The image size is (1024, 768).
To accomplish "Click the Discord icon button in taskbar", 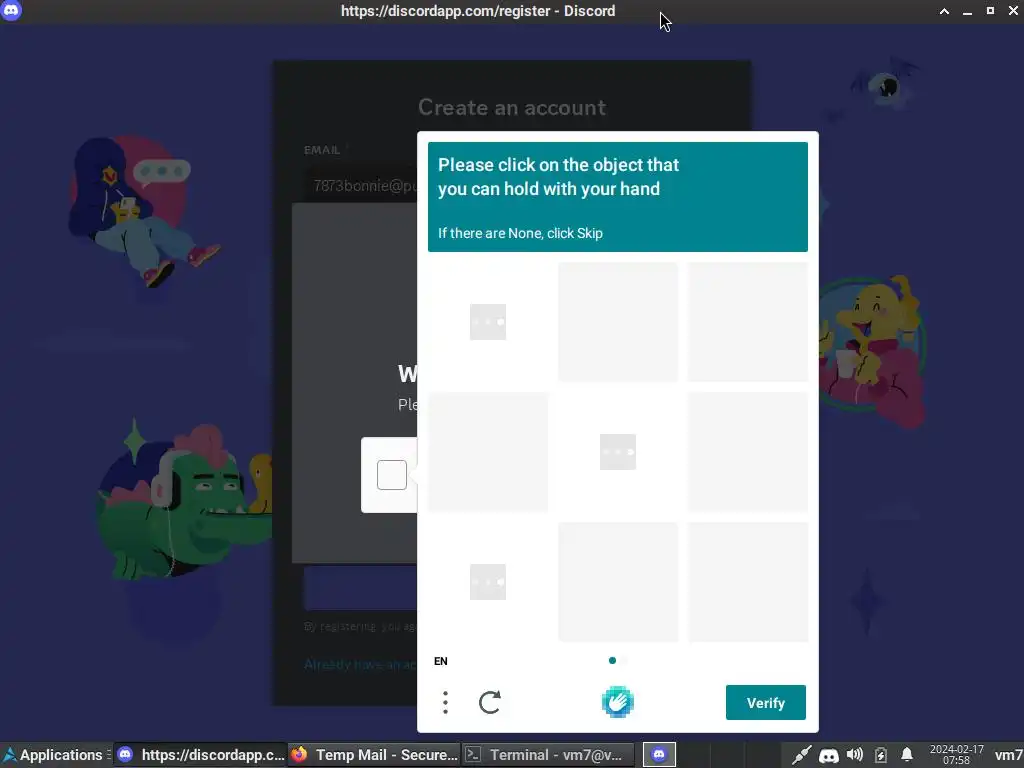I will pyautogui.click(x=659, y=755).
